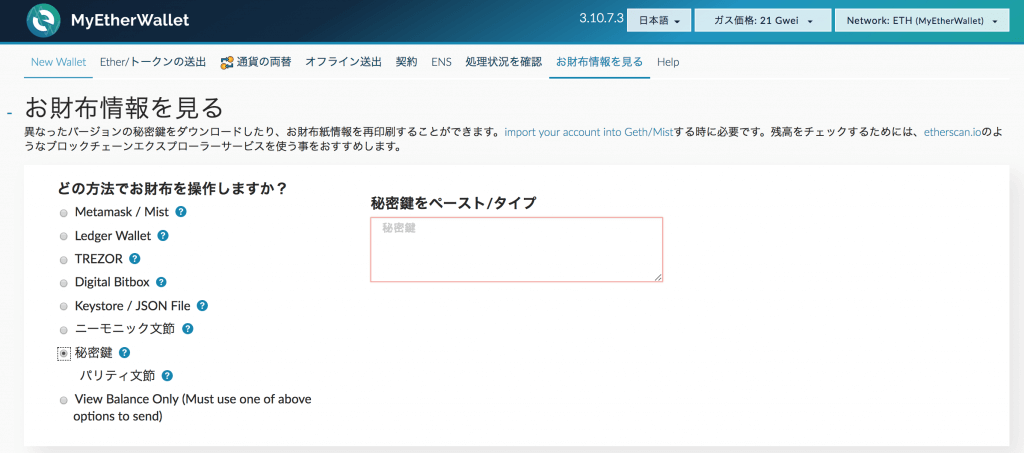Select the View Balance Only radio button

(x=63, y=400)
